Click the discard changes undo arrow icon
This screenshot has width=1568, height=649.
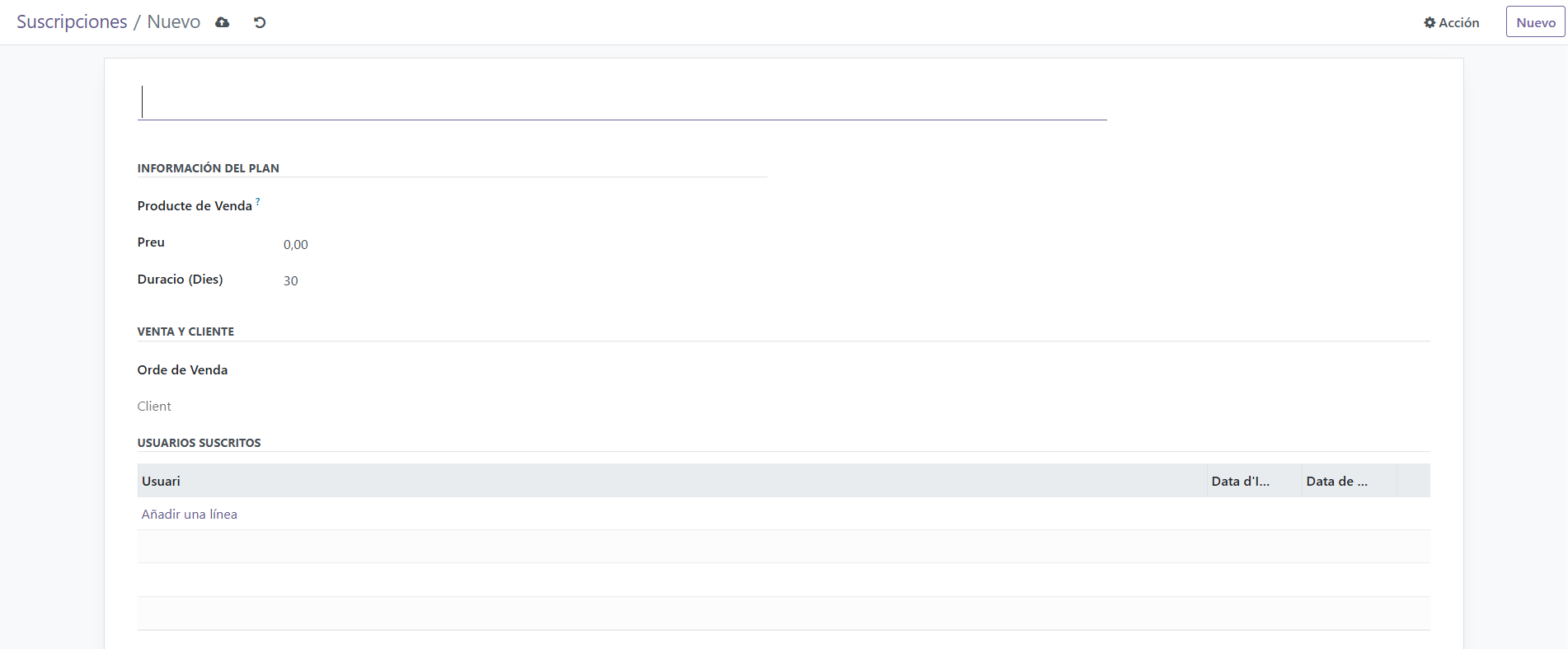point(260,22)
